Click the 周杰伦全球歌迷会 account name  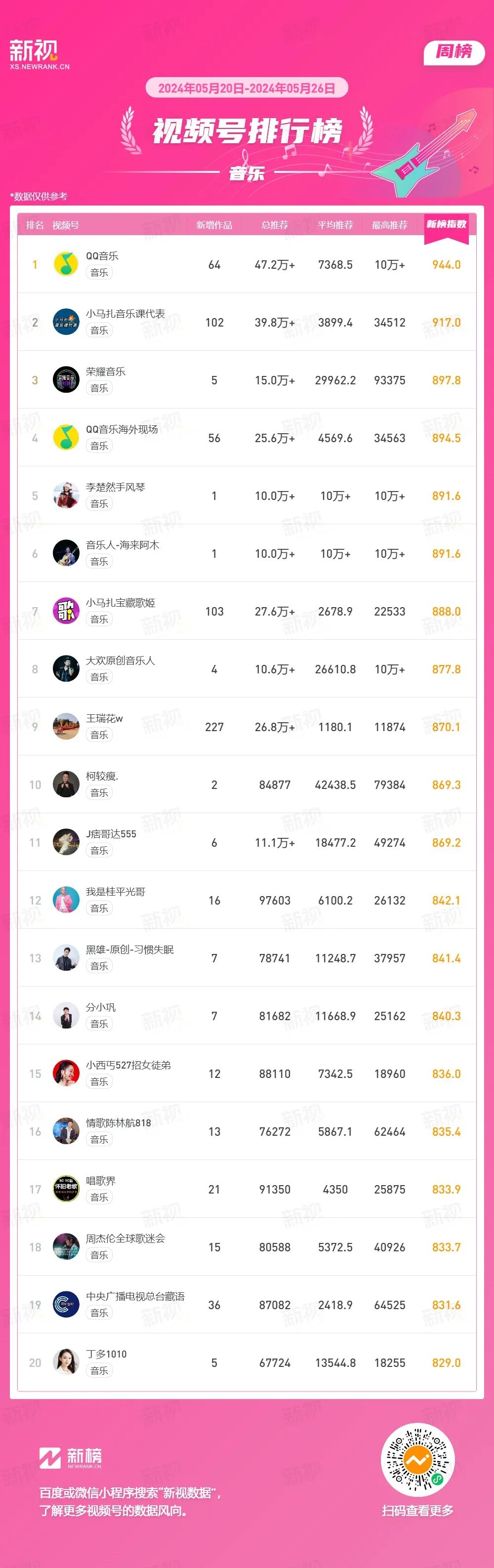(x=125, y=1238)
